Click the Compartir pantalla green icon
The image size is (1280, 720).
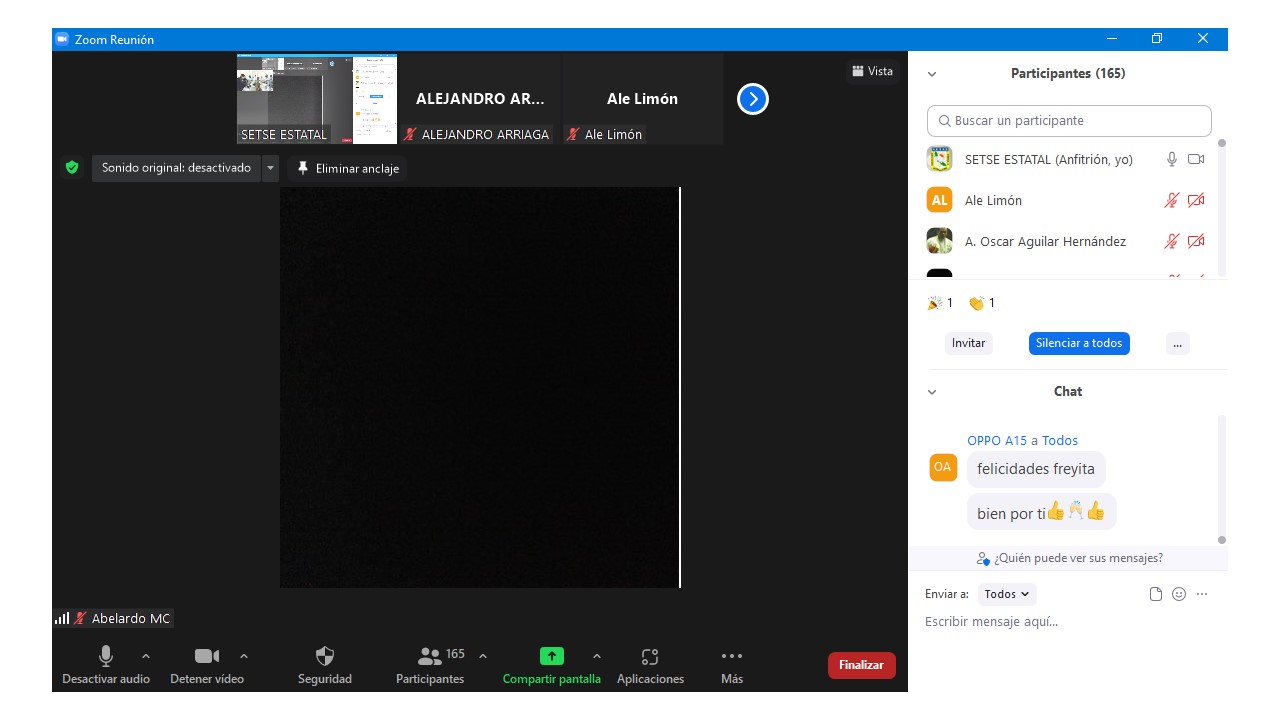pyautogui.click(x=551, y=657)
